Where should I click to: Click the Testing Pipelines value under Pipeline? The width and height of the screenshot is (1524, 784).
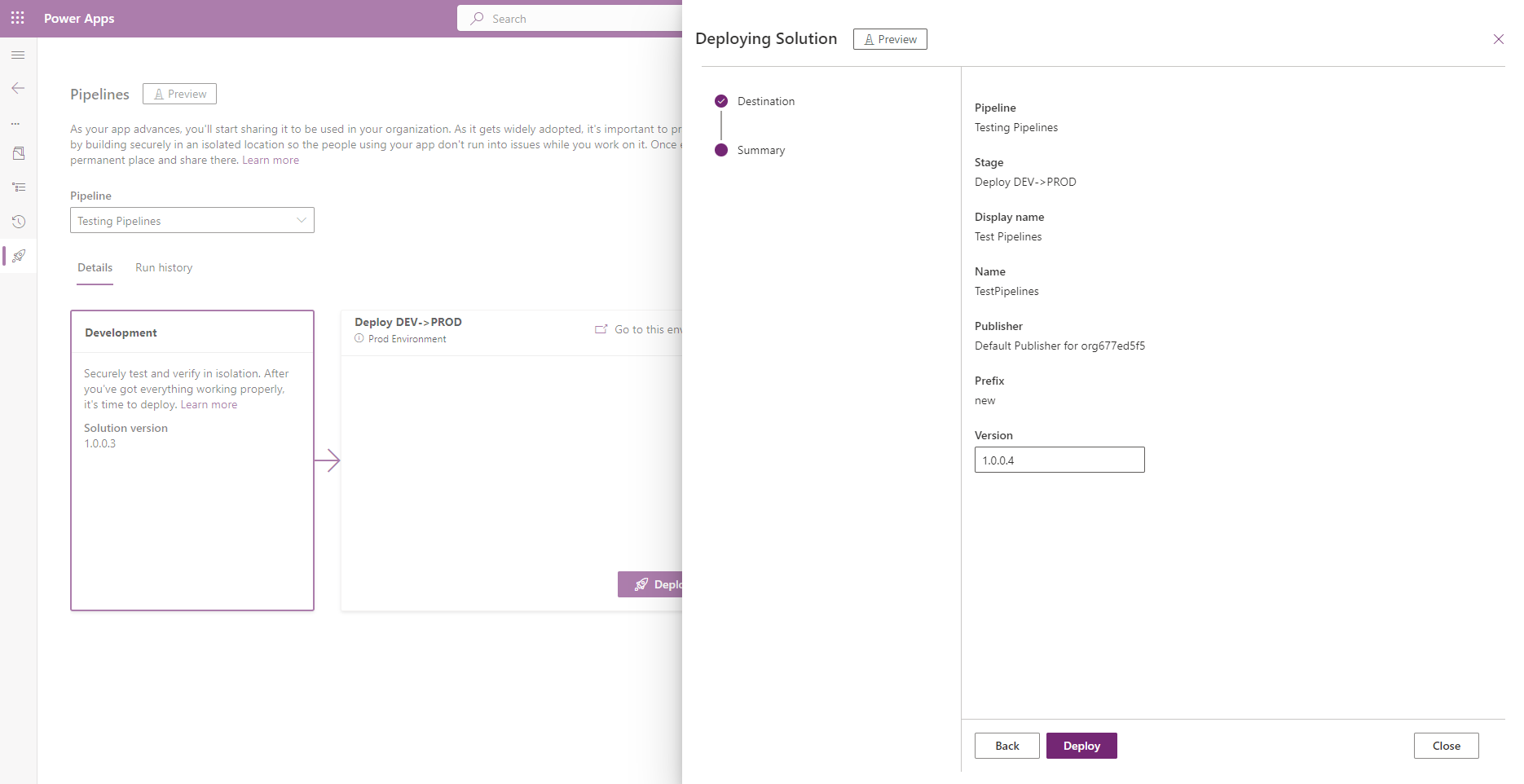pos(1016,127)
